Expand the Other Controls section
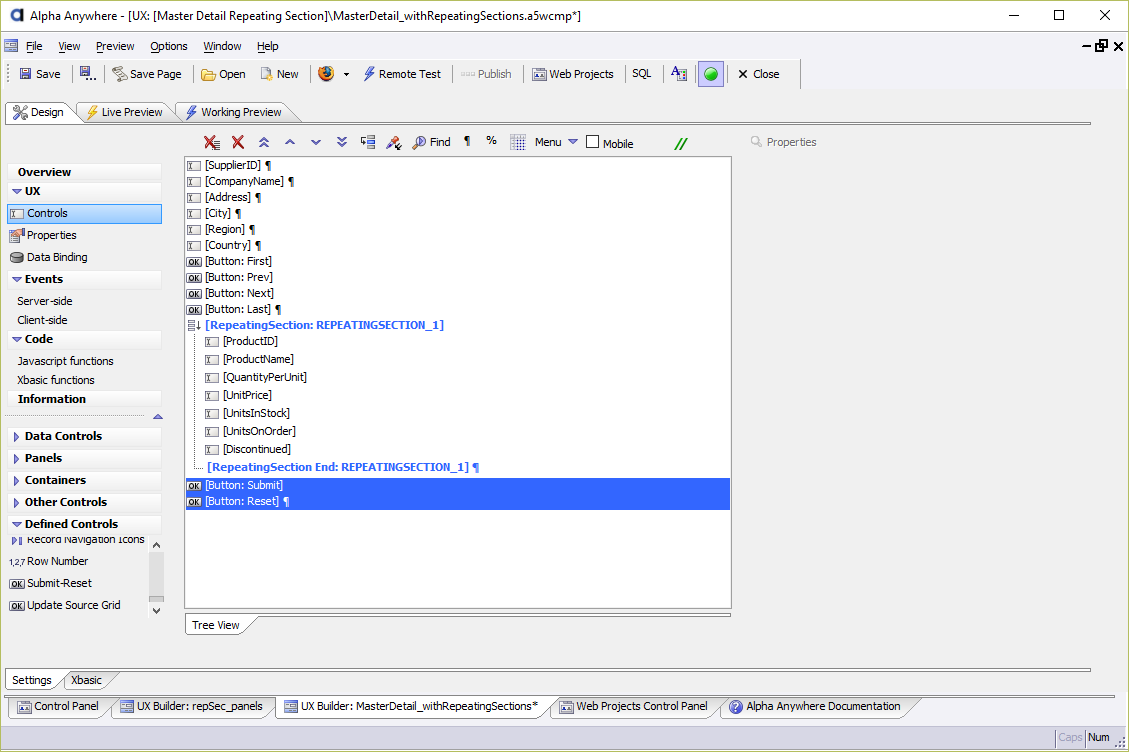The image size is (1129, 752). [x=17, y=503]
